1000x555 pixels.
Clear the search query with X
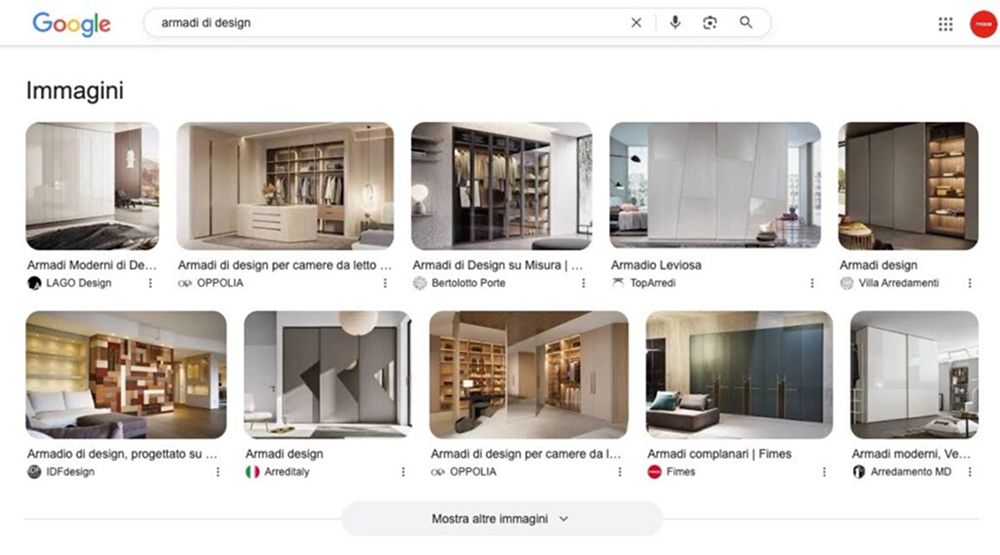(x=636, y=23)
